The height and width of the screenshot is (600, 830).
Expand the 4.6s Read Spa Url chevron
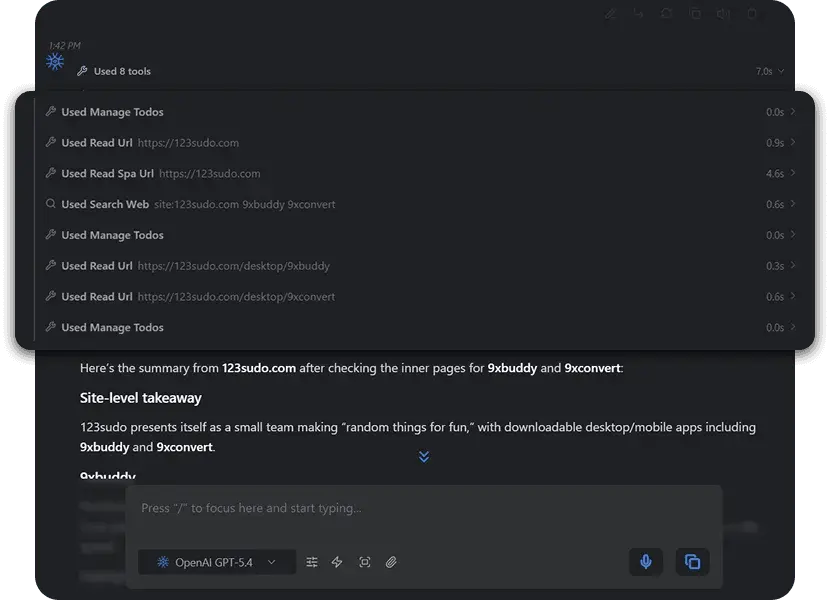tap(792, 173)
